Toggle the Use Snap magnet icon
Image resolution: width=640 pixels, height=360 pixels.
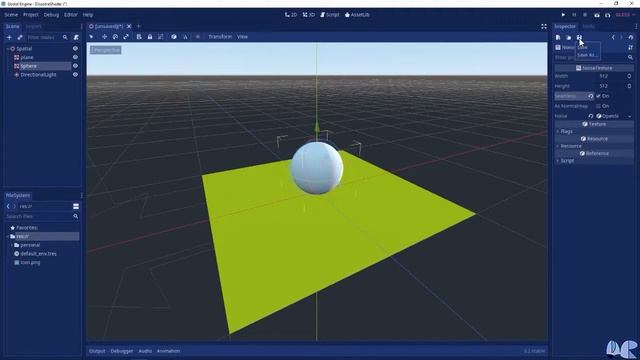[x=185, y=37]
